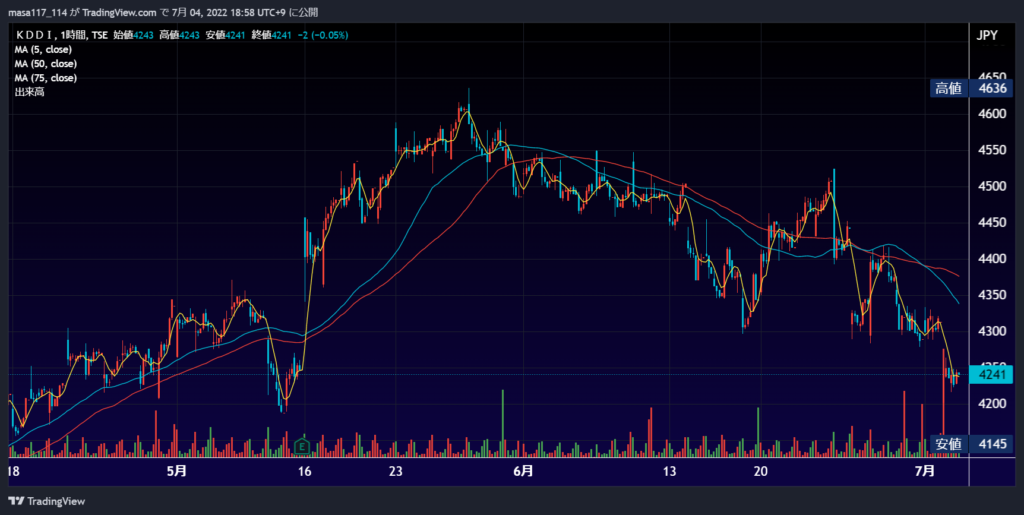Click the current price label 4241
1024x515 pixels.
(x=991, y=375)
